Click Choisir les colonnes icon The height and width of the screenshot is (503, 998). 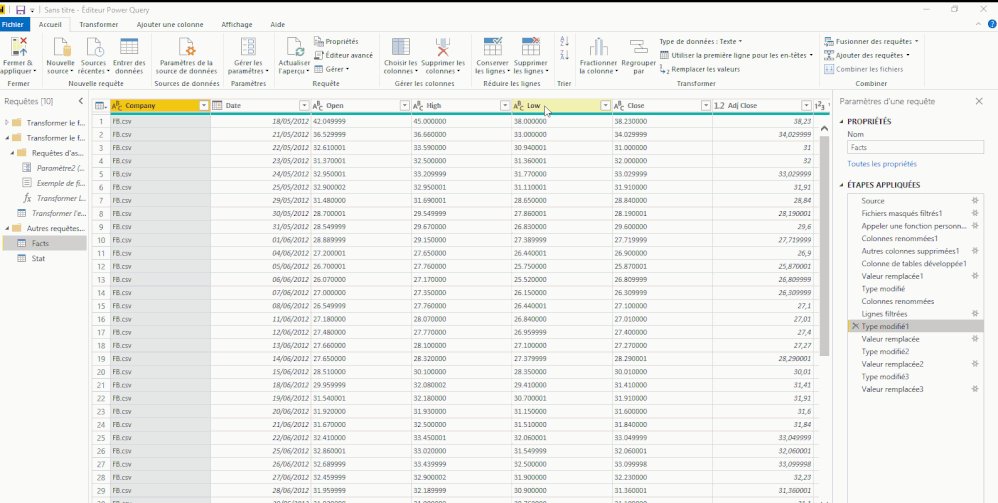(x=401, y=47)
